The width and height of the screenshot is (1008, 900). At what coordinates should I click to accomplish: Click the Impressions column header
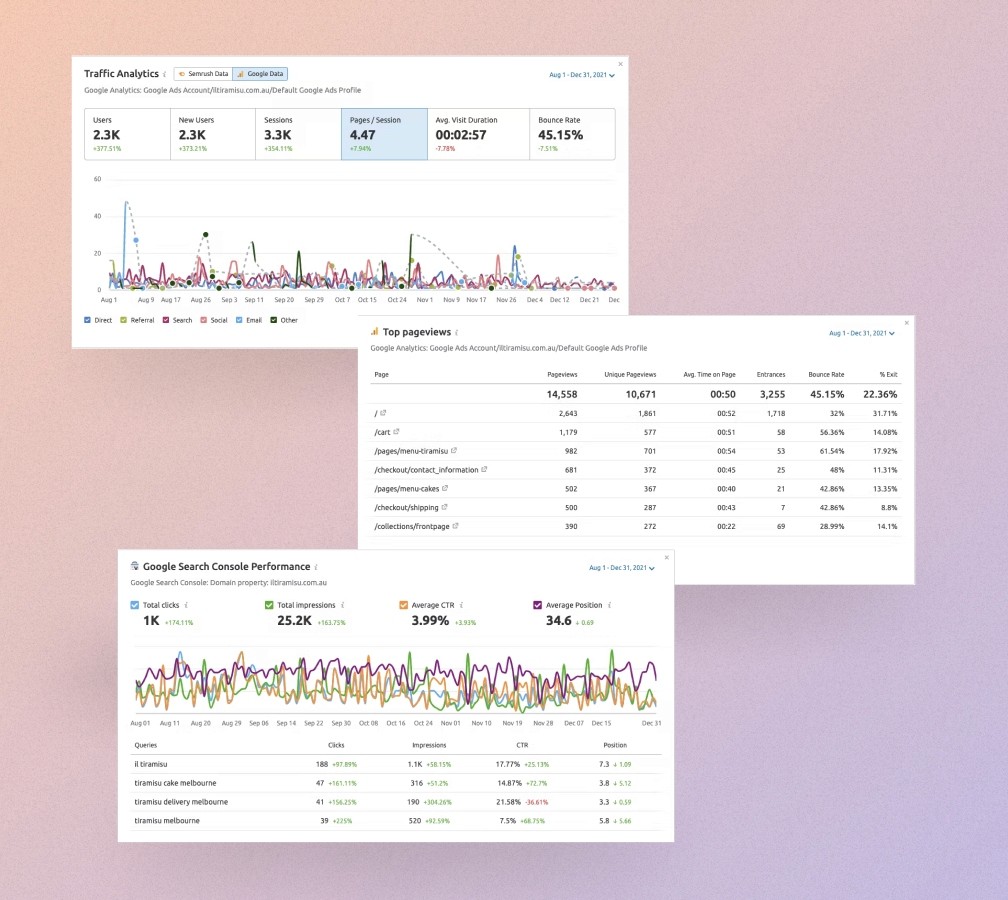pyautogui.click(x=429, y=746)
